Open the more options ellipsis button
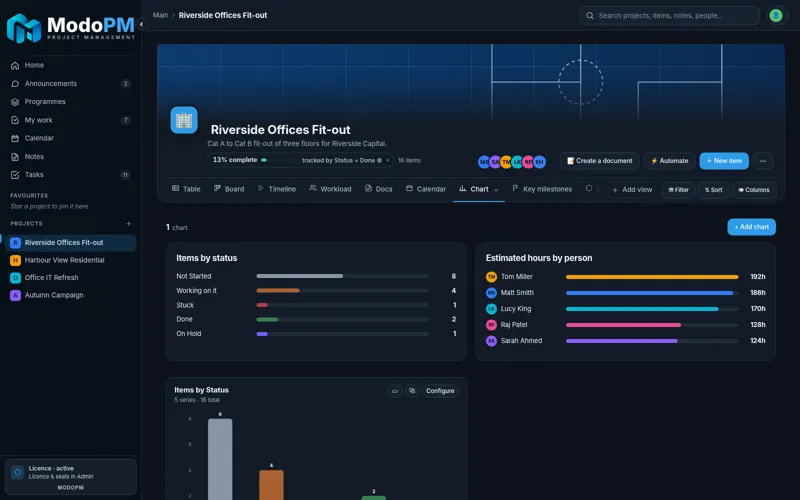 point(763,161)
